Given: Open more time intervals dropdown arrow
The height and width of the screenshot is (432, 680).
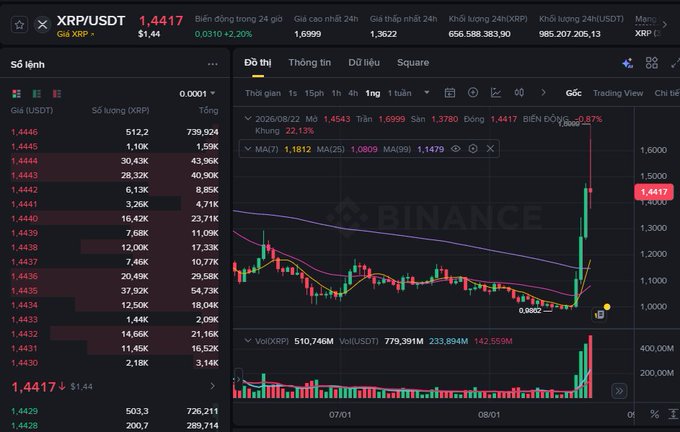Looking at the screenshot, I should point(427,92).
